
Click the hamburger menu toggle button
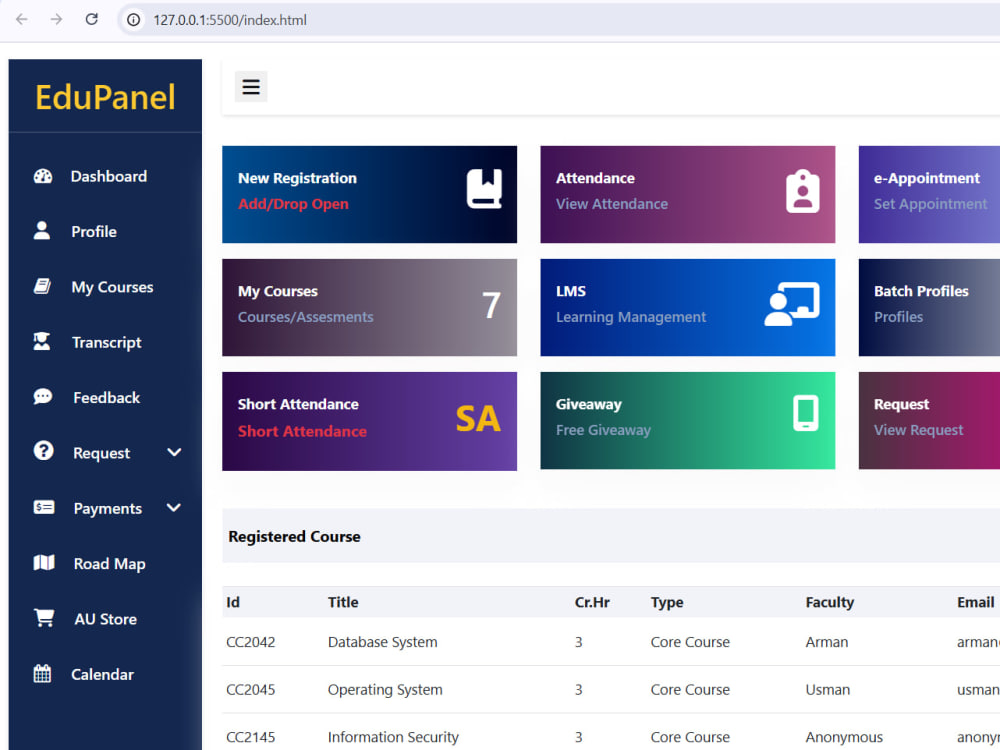coord(251,86)
